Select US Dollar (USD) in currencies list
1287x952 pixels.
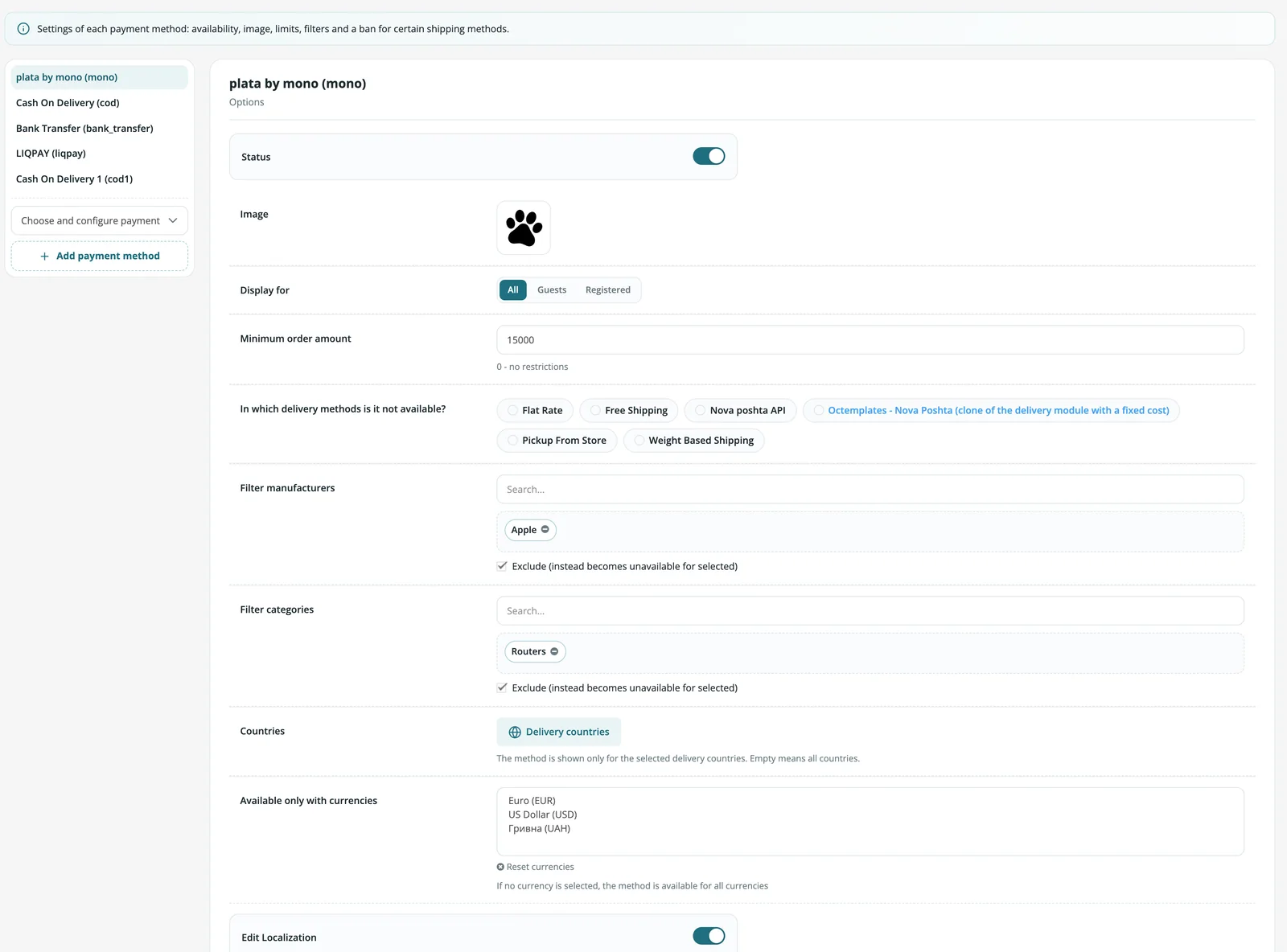click(x=543, y=815)
